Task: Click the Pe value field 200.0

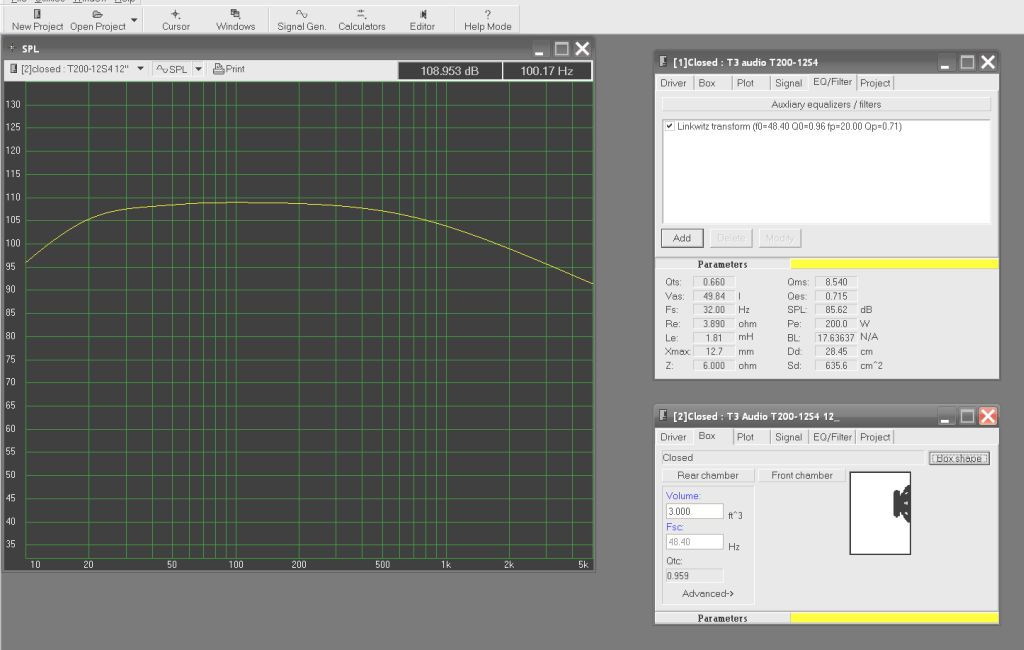Action: (x=835, y=324)
